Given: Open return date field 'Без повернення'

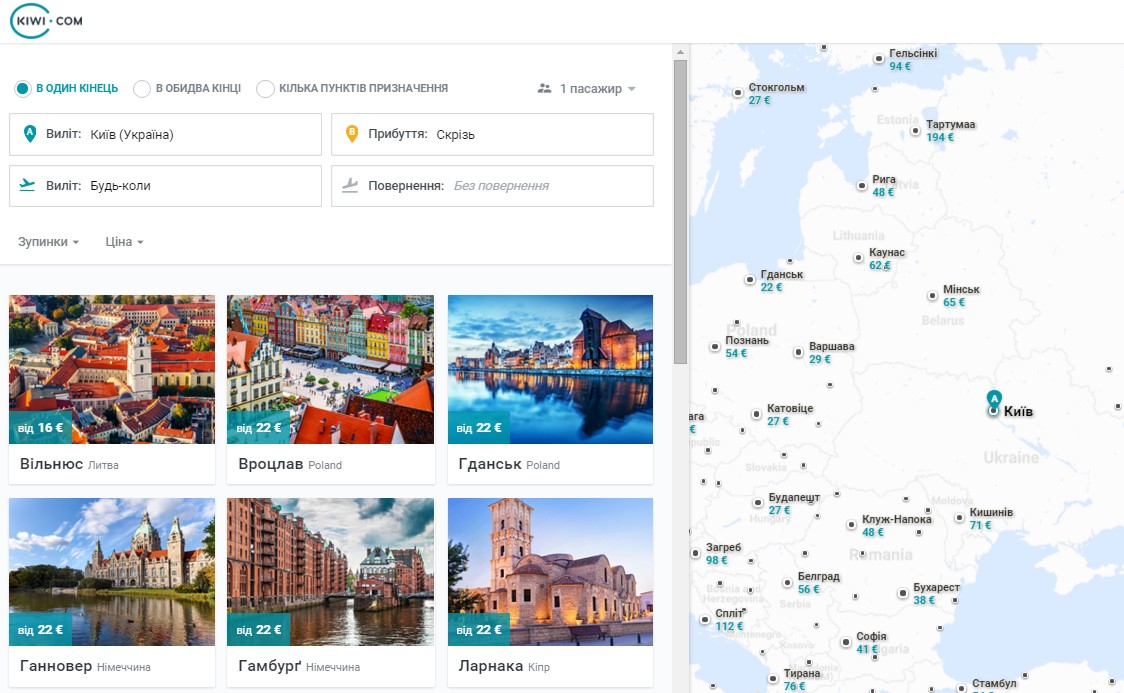Looking at the screenshot, I should click(x=492, y=186).
